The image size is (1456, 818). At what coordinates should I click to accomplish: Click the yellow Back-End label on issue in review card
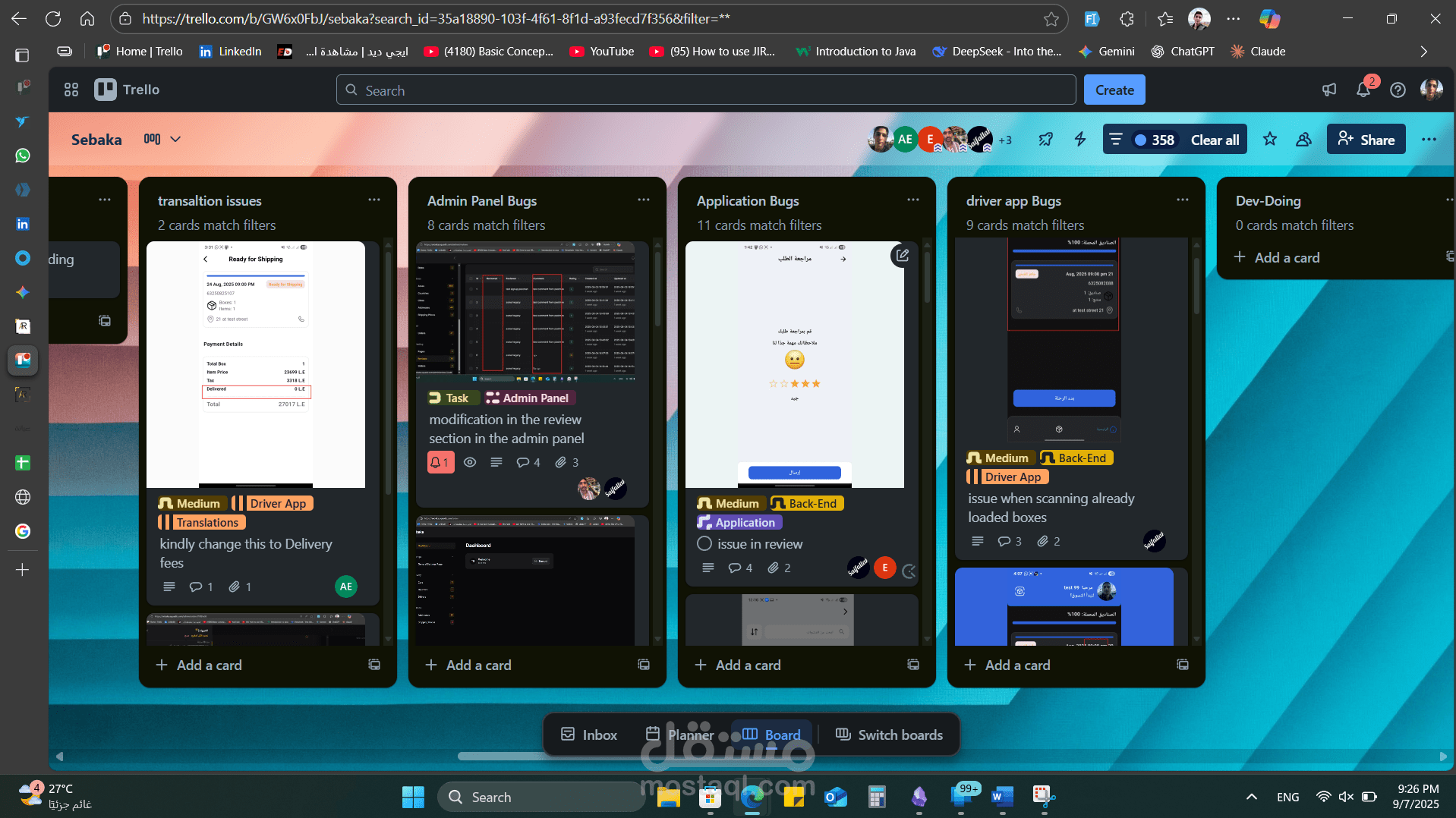807,503
